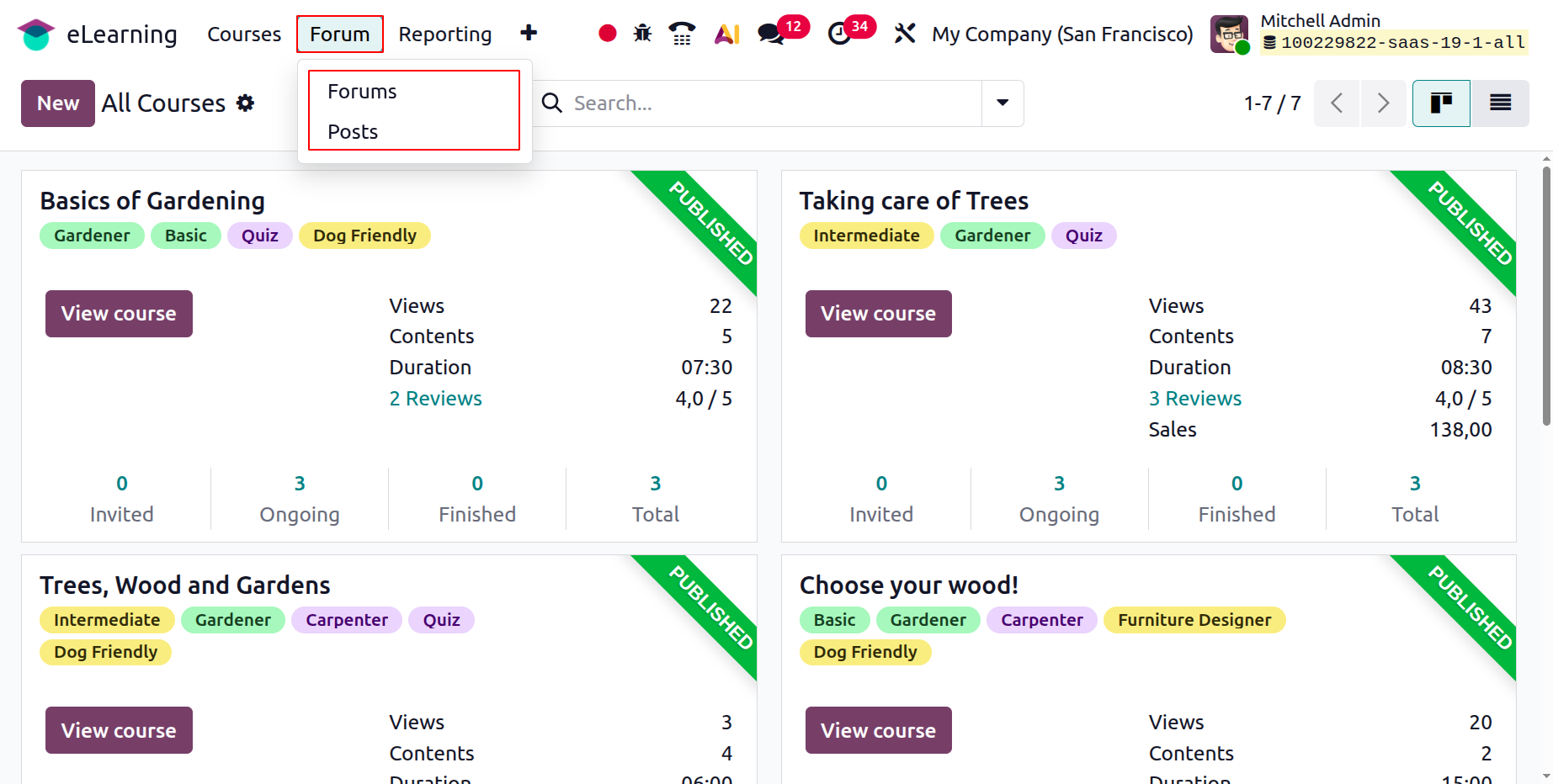Select Posts from the Forum menu

353,132
